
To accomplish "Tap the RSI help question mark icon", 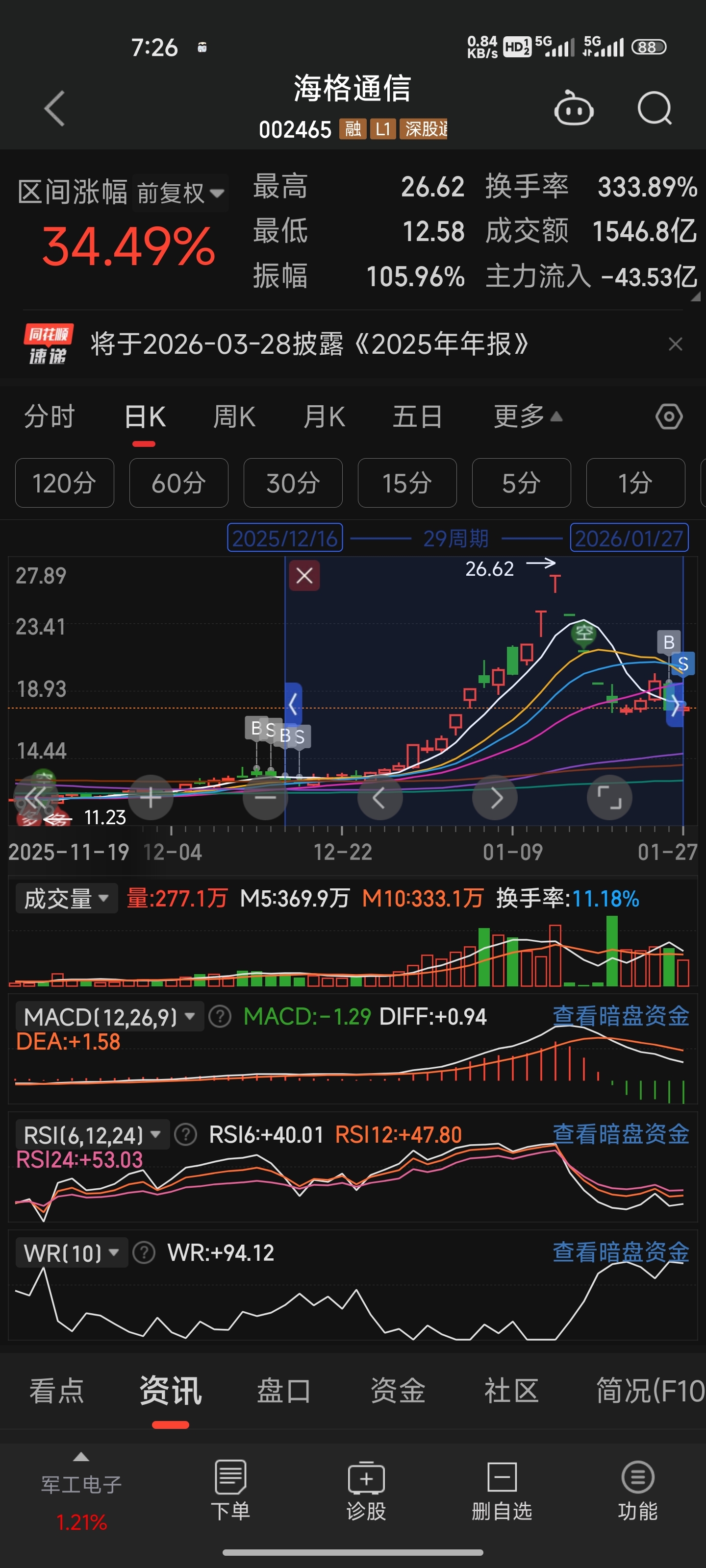I will [x=186, y=1135].
